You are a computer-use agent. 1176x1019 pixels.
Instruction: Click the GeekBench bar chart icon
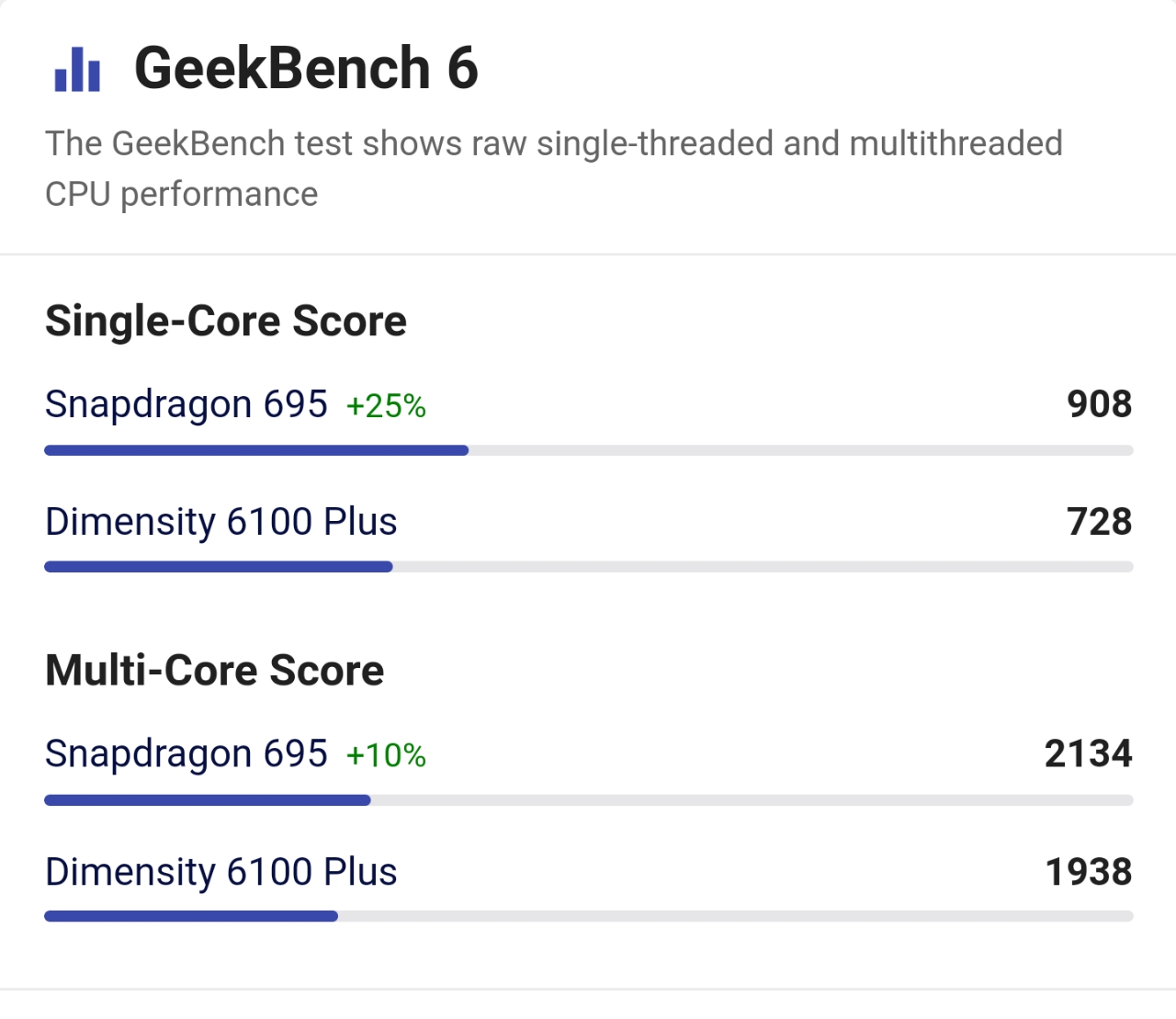point(77,70)
